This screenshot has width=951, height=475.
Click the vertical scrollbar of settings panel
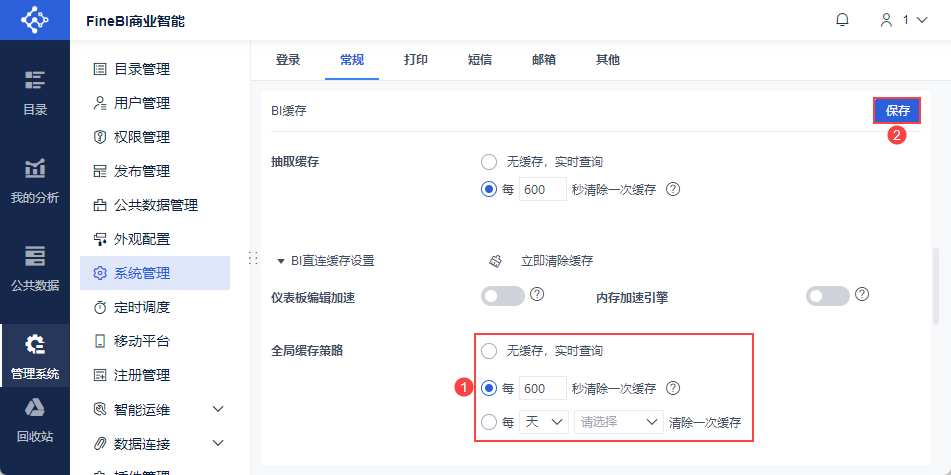pyautogui.click(x=936, y=285)
